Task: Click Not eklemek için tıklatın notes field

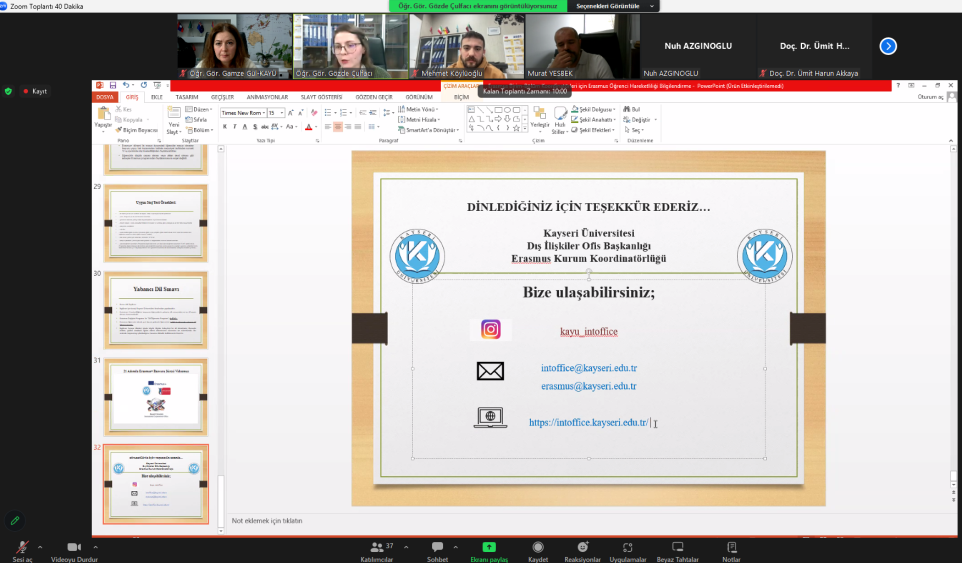Action: 267,521
